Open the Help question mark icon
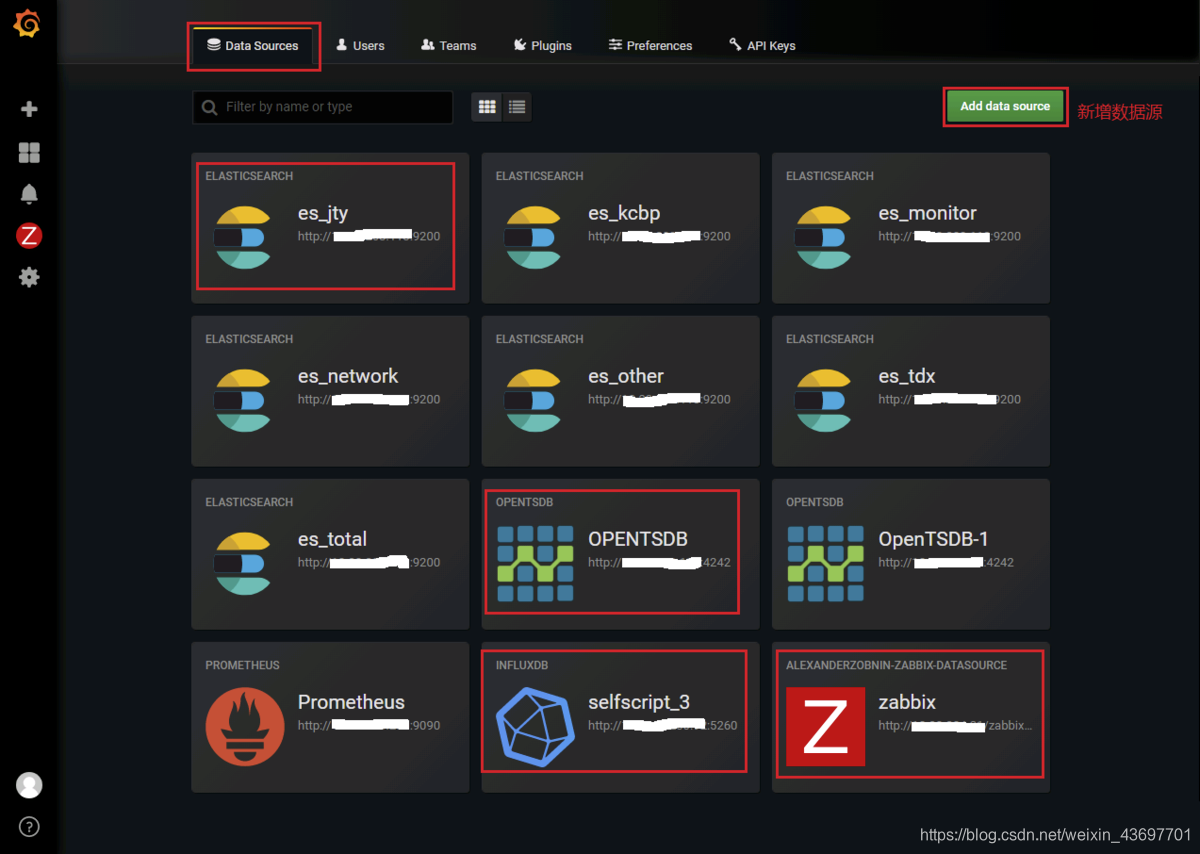 [x=29, y=827]
